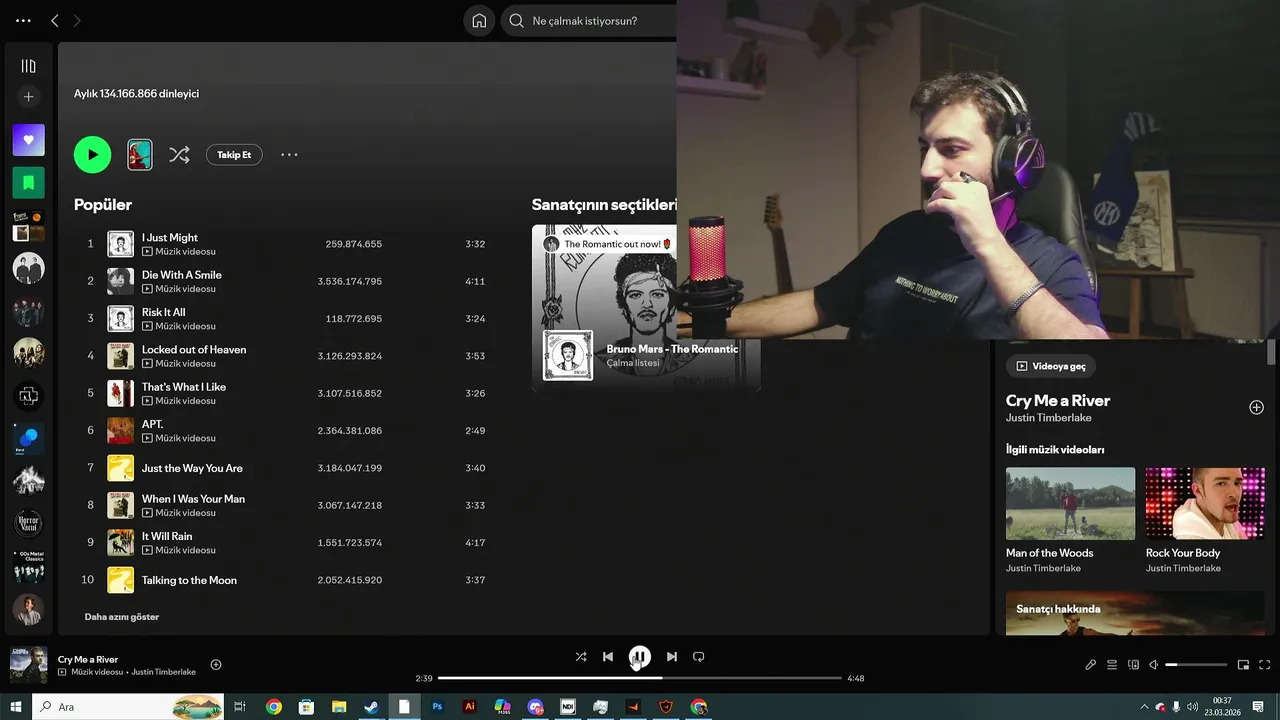Screen dimensions: 1280x720
Task: Play artist with the green play button
Action: [x=92, y=155]
